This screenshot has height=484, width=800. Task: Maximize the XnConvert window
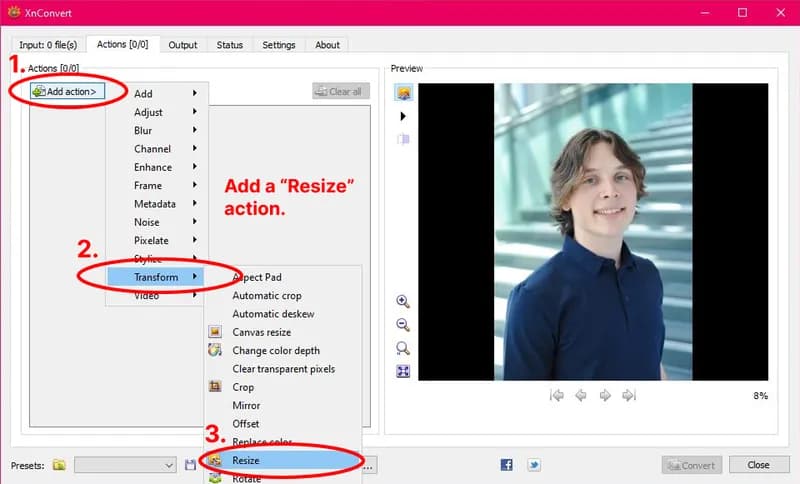click(742, 13)
